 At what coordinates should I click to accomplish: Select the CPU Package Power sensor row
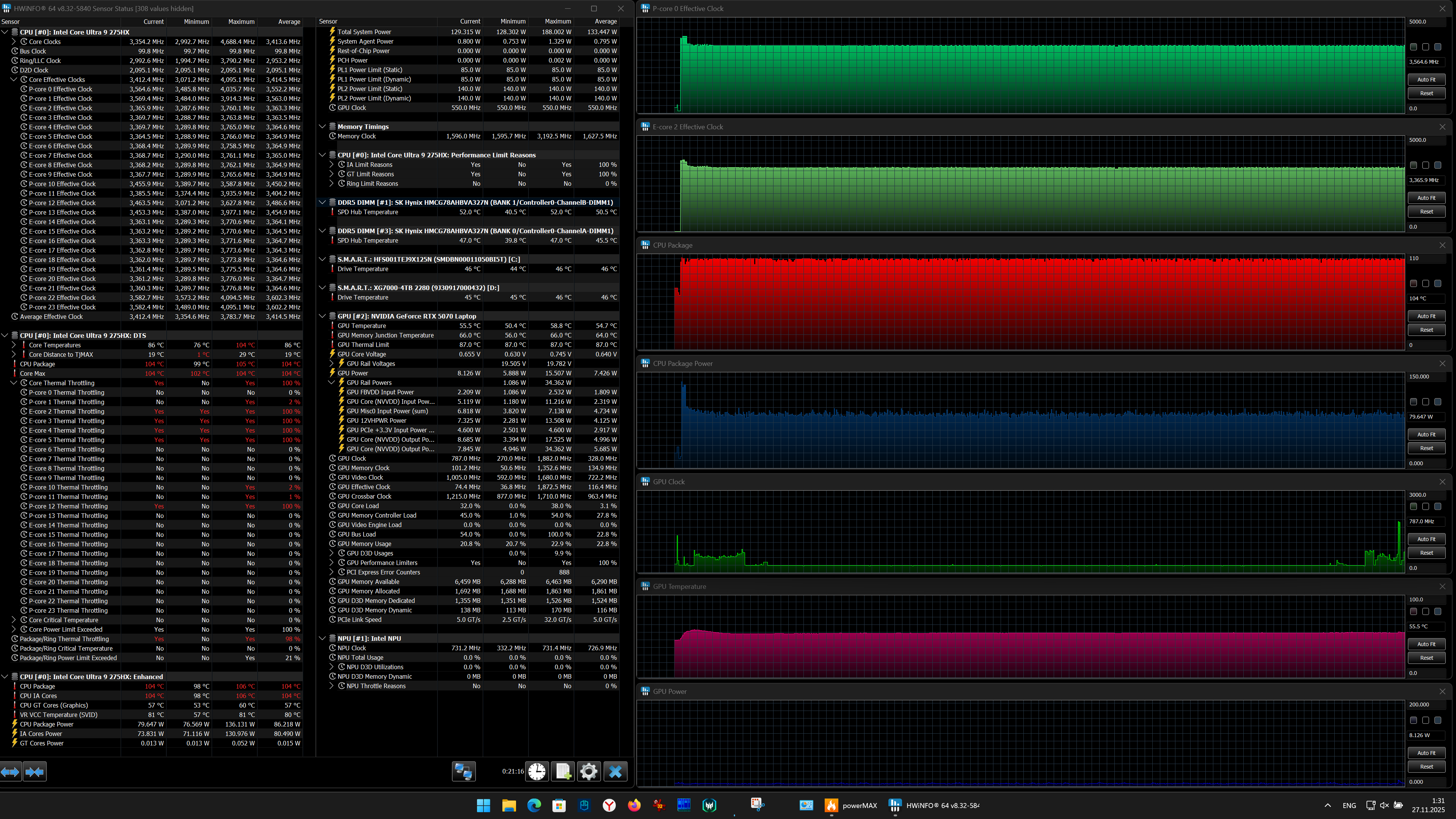pyautogui.click(x=46, y=724)
